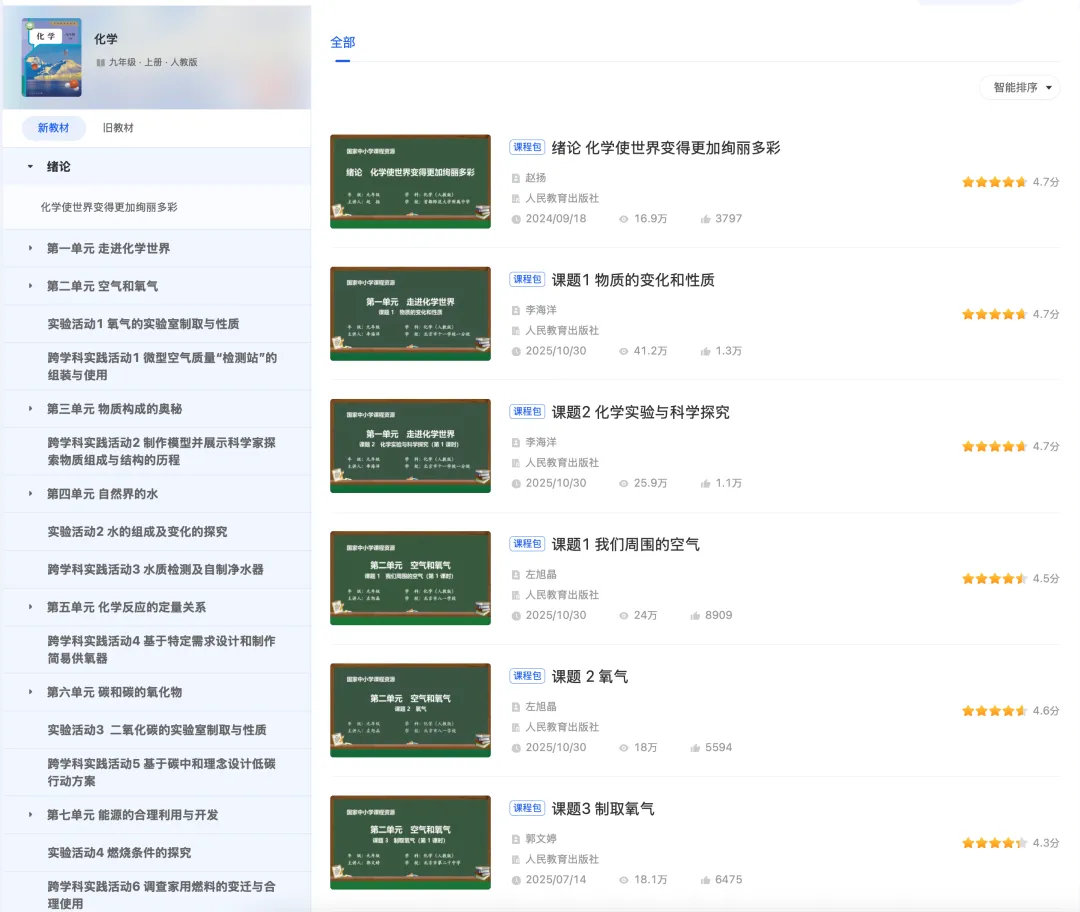Click 课程包 badge beside 制取氧气
The height and width of the screenshot is (912, 1080).
[x=527, y=809]
